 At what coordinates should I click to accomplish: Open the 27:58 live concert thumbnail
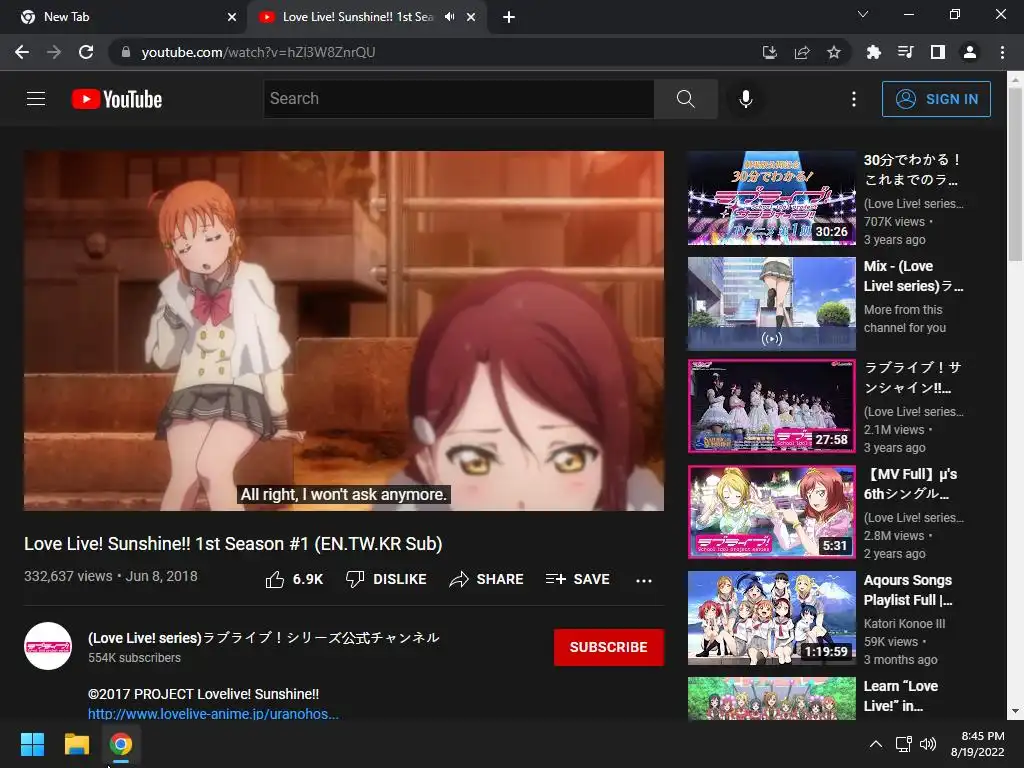[771, 406]
